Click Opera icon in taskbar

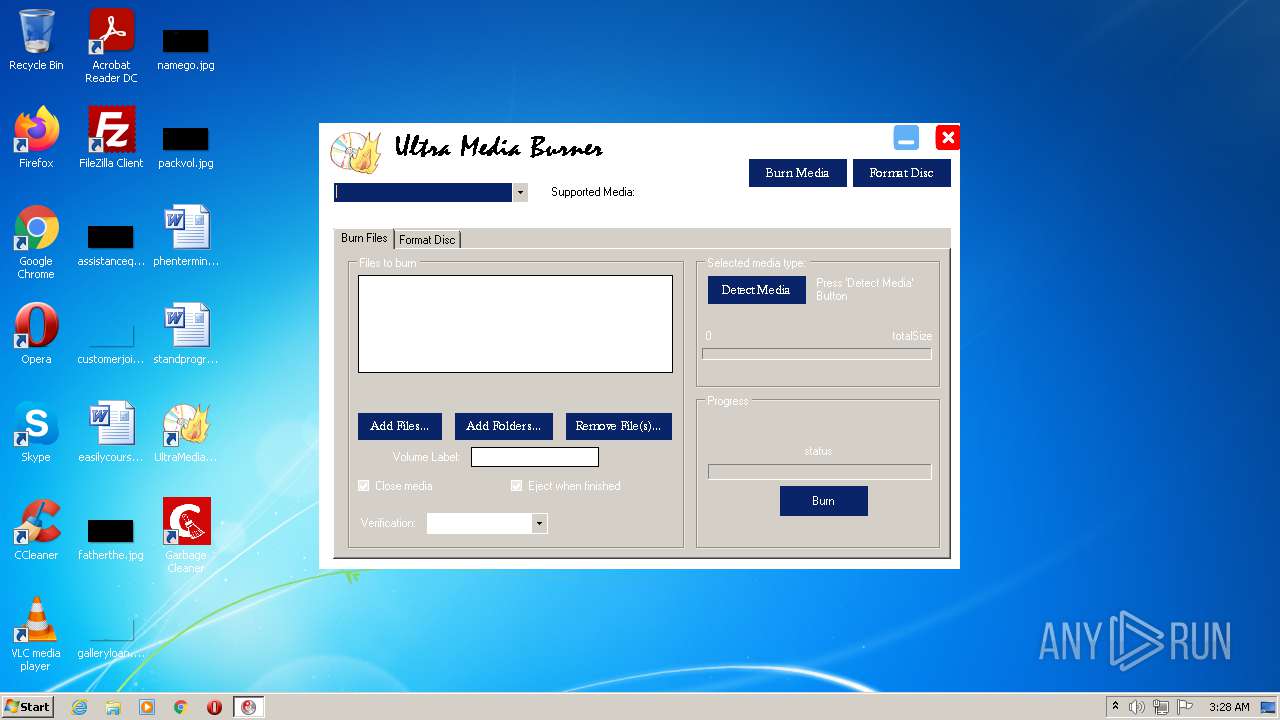[214, 707]
